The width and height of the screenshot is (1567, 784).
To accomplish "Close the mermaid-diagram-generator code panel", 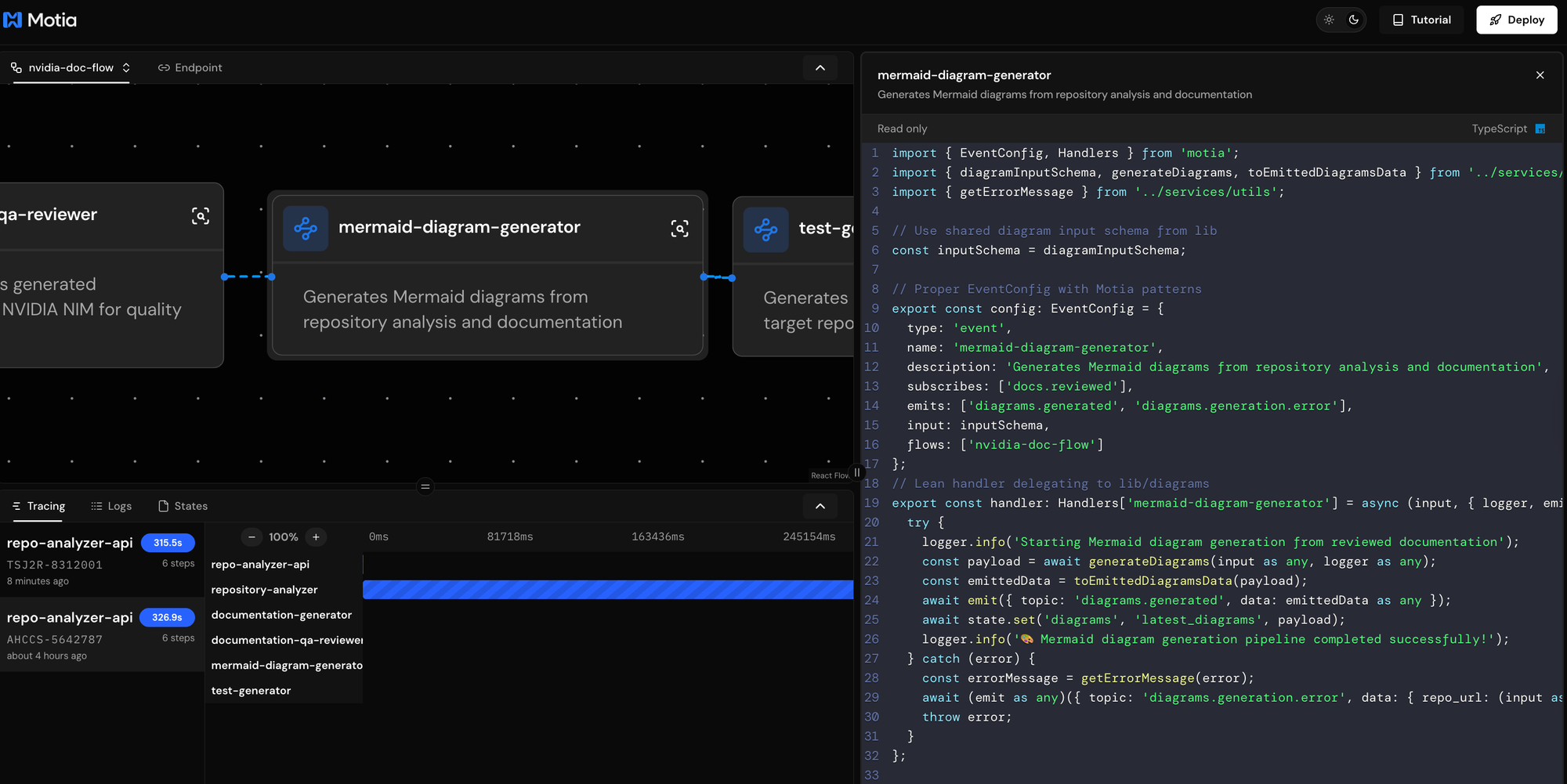I will point(1540,75).
